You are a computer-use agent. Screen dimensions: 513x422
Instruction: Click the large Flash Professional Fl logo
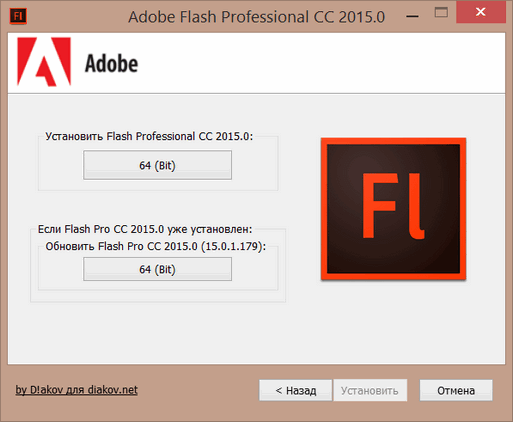pyautogui.click(x=393, y=209)
